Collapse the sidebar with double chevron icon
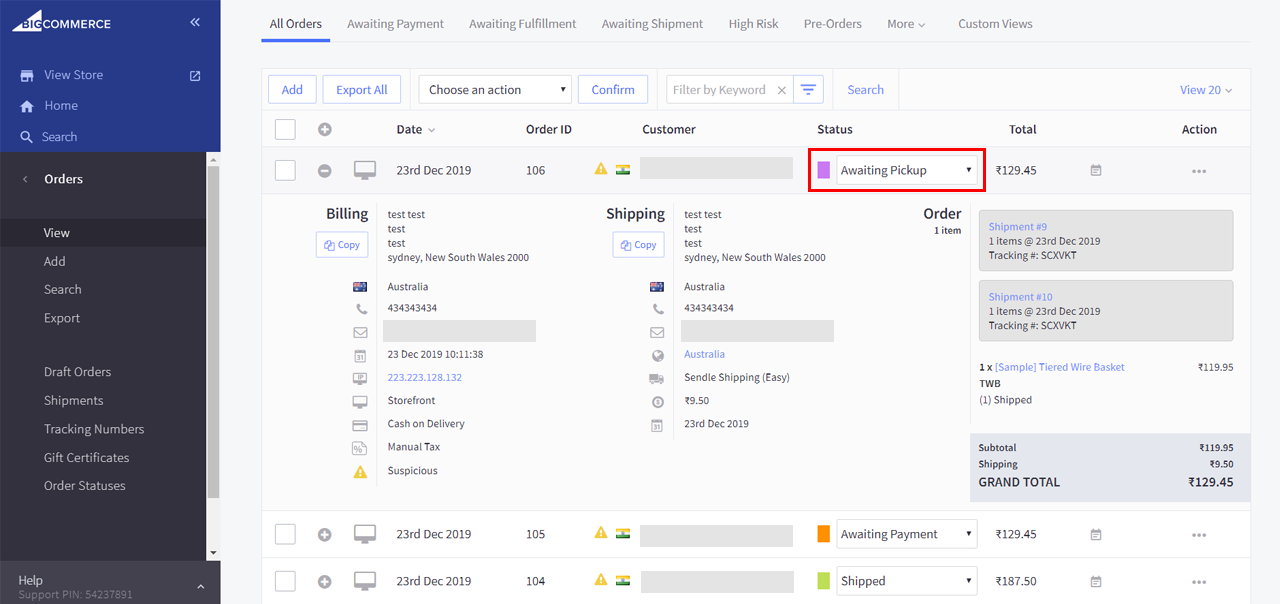 tap(195, 22)
